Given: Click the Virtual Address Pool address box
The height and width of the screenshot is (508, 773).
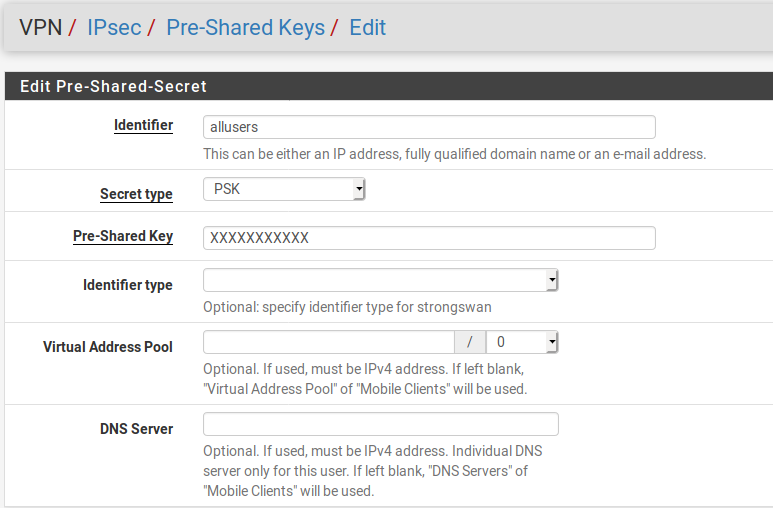Looking at the screenshot, I should tap(329, 342).
